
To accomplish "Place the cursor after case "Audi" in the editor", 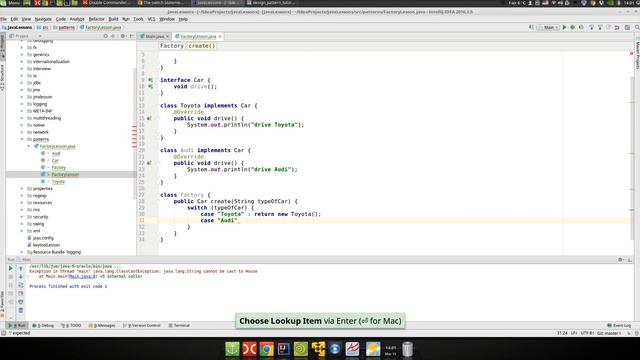I will [238, 220].
